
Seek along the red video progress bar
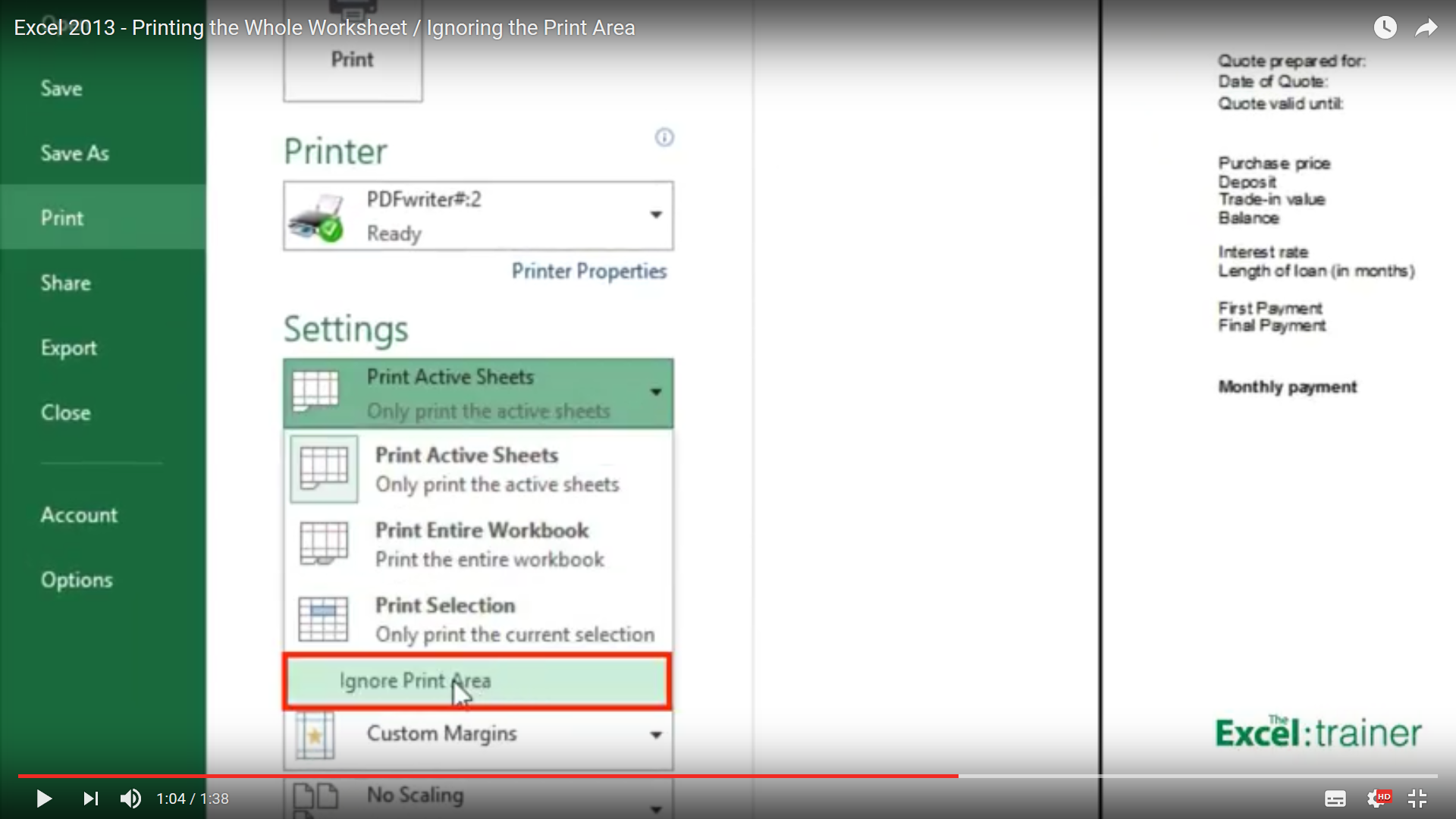(488, 776)
